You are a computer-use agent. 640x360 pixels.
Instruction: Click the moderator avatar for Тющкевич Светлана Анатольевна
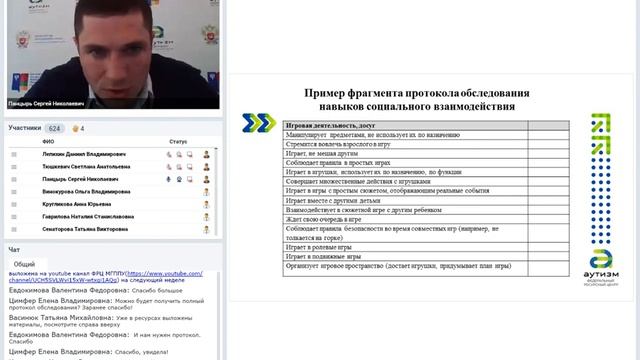point(207,167)
